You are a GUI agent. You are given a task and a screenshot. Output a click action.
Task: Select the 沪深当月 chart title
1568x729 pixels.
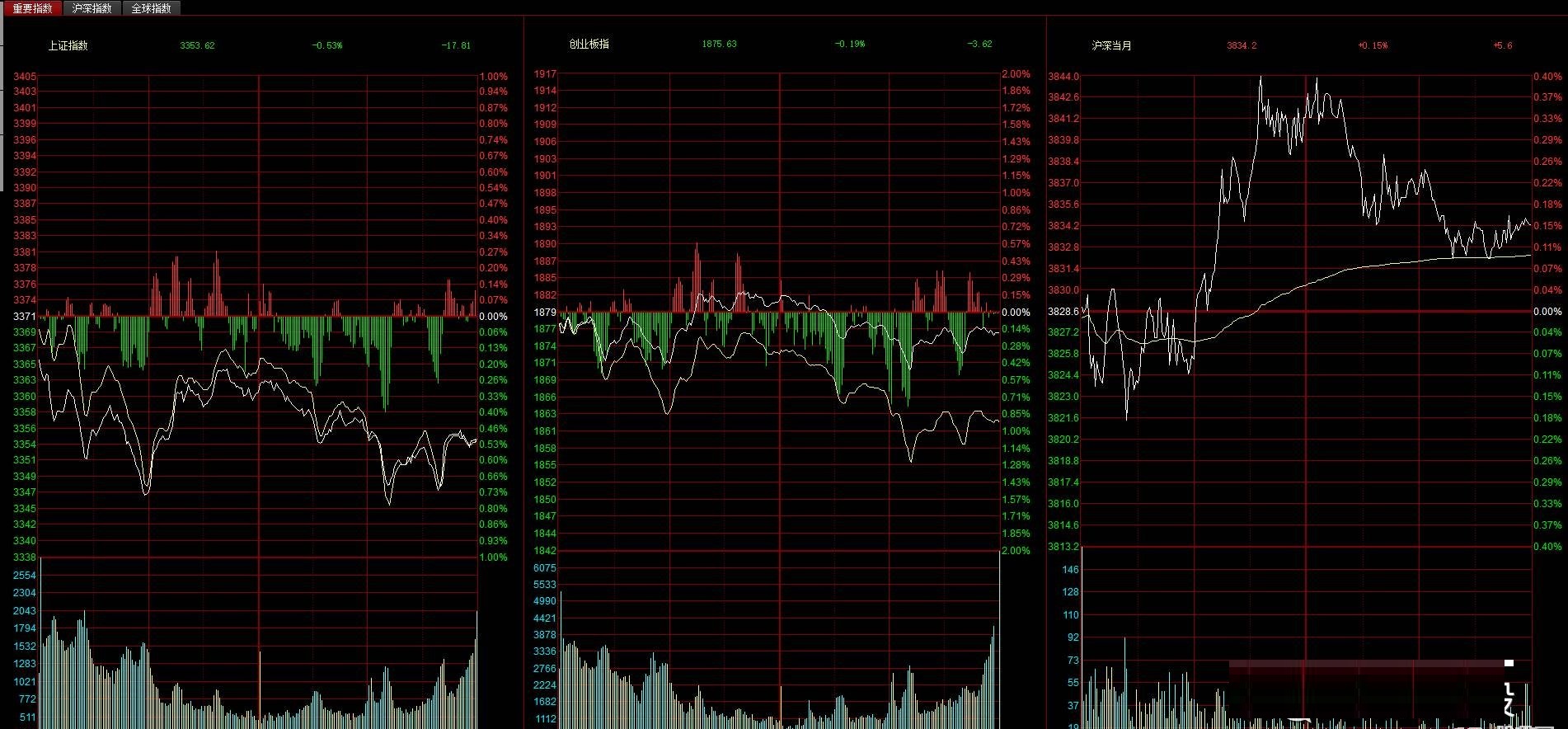click(1111, 45)
